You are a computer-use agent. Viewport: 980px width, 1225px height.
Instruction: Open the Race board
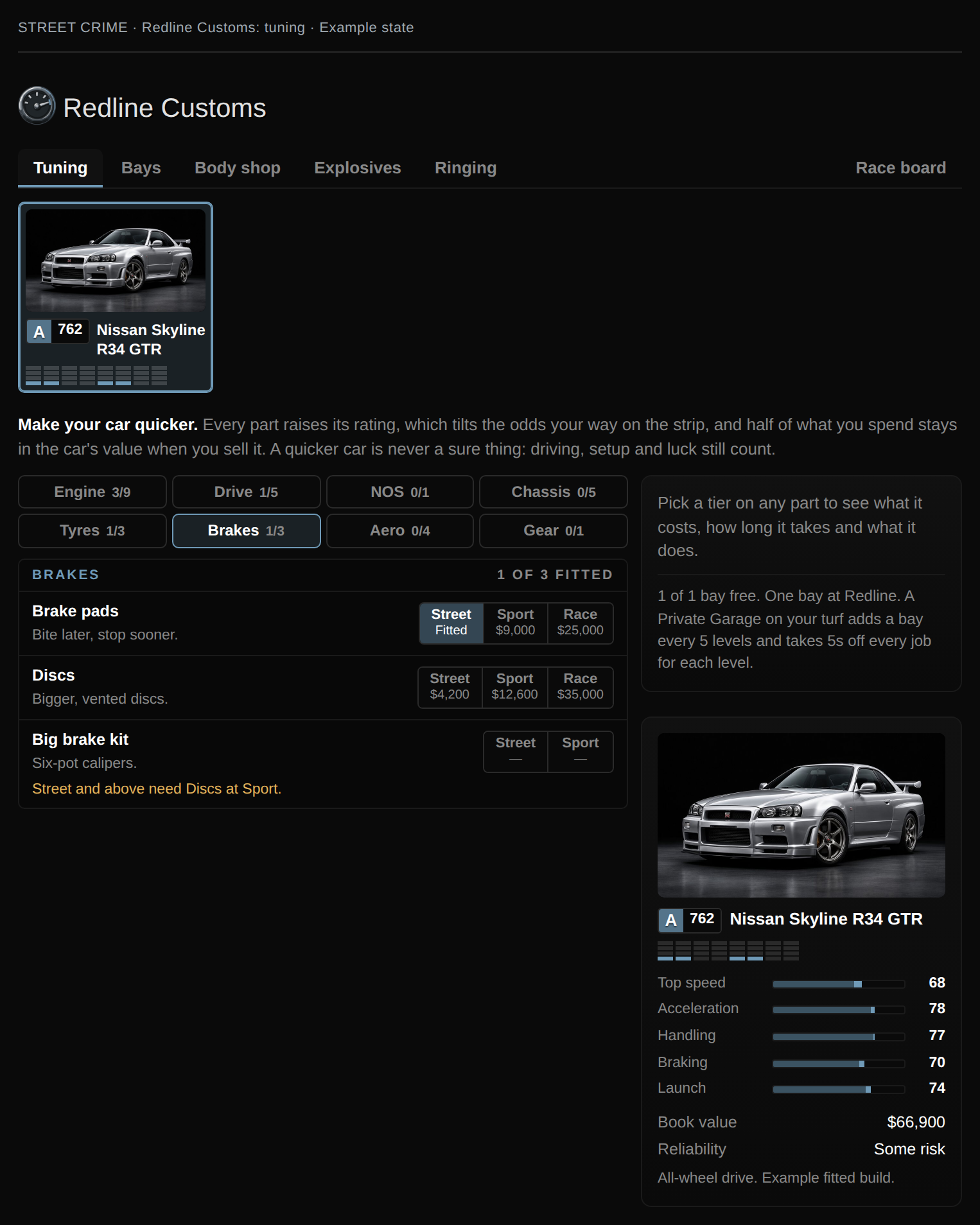900,168
